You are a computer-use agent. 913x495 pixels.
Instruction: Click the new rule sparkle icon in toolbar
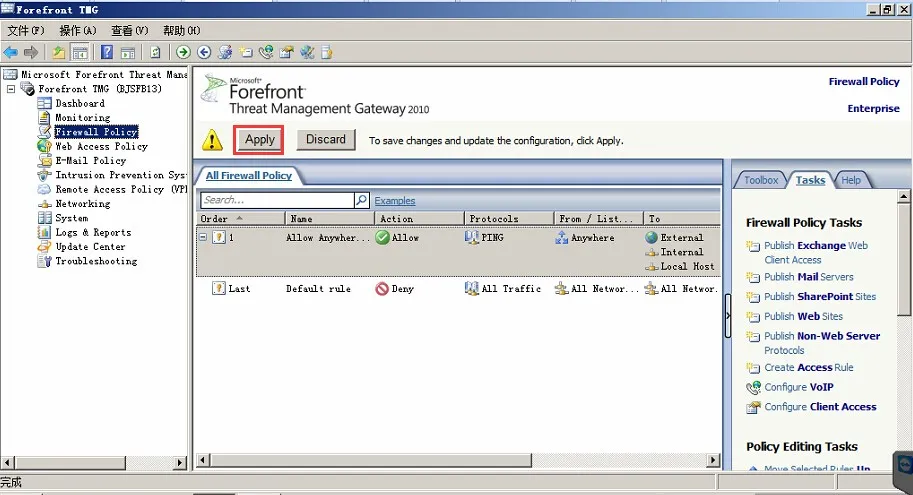pyautogui.click(x=246, y=52)
